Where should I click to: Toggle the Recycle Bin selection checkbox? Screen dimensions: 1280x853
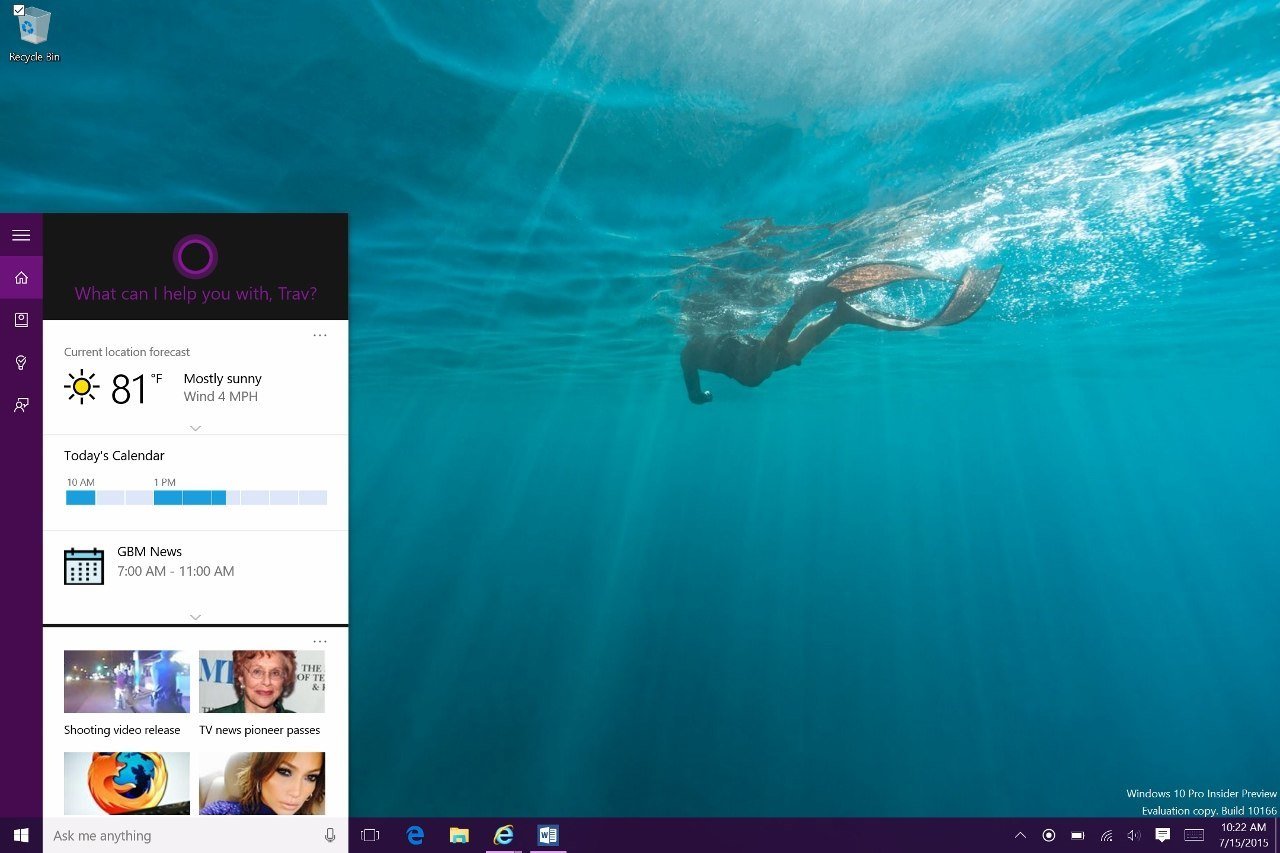[x=18, y=10]
